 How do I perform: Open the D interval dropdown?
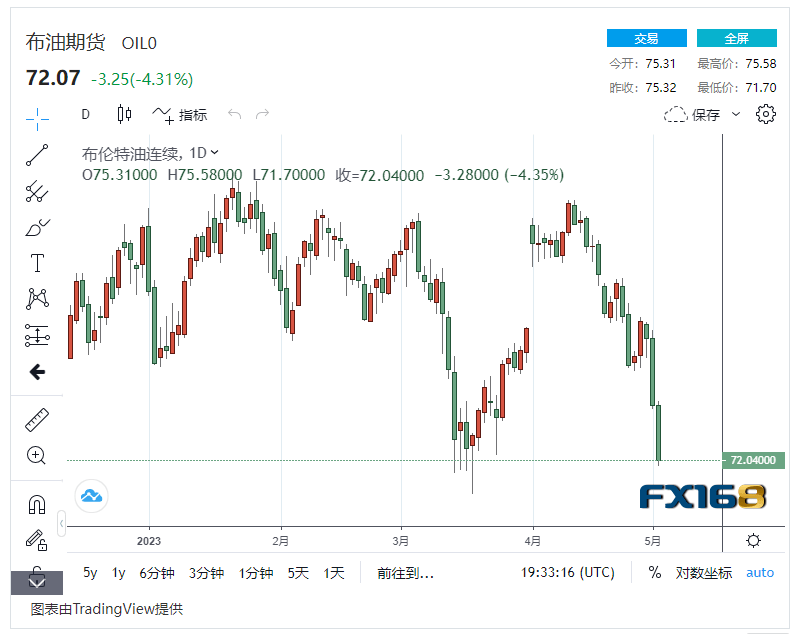86,114
